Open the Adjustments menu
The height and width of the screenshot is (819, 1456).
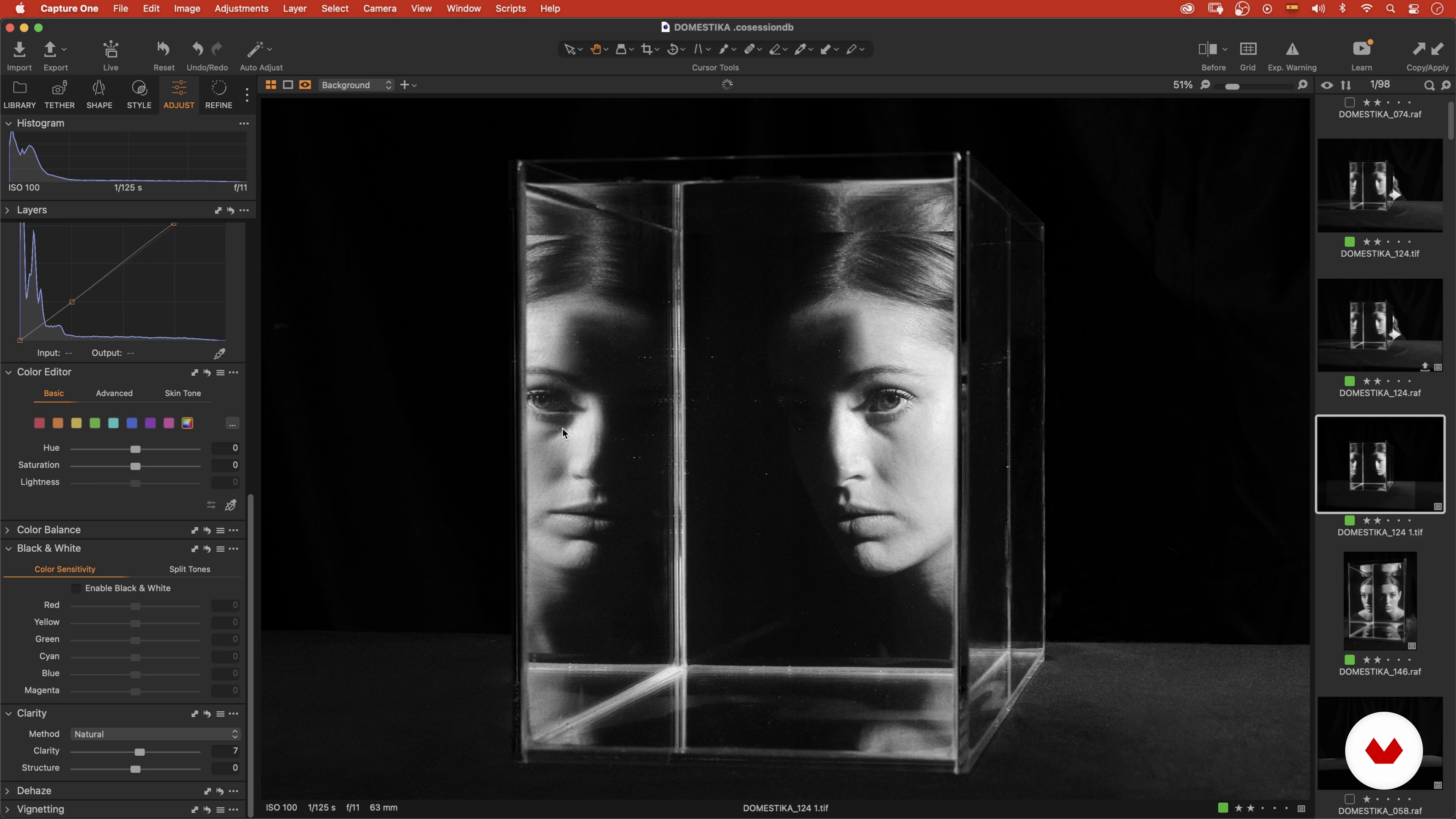(241, 8)
